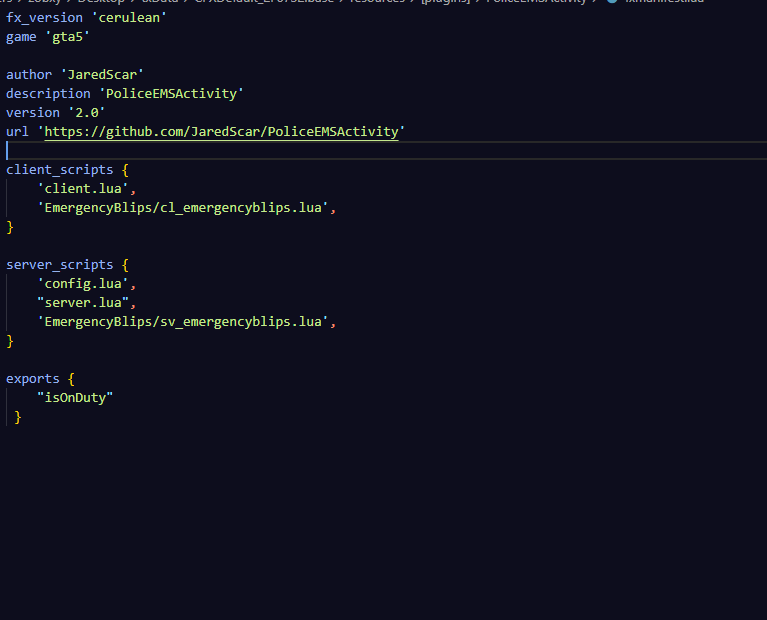Select the "server.lua" entry
Screen dimensions: 767x620
tap(83, 302)
